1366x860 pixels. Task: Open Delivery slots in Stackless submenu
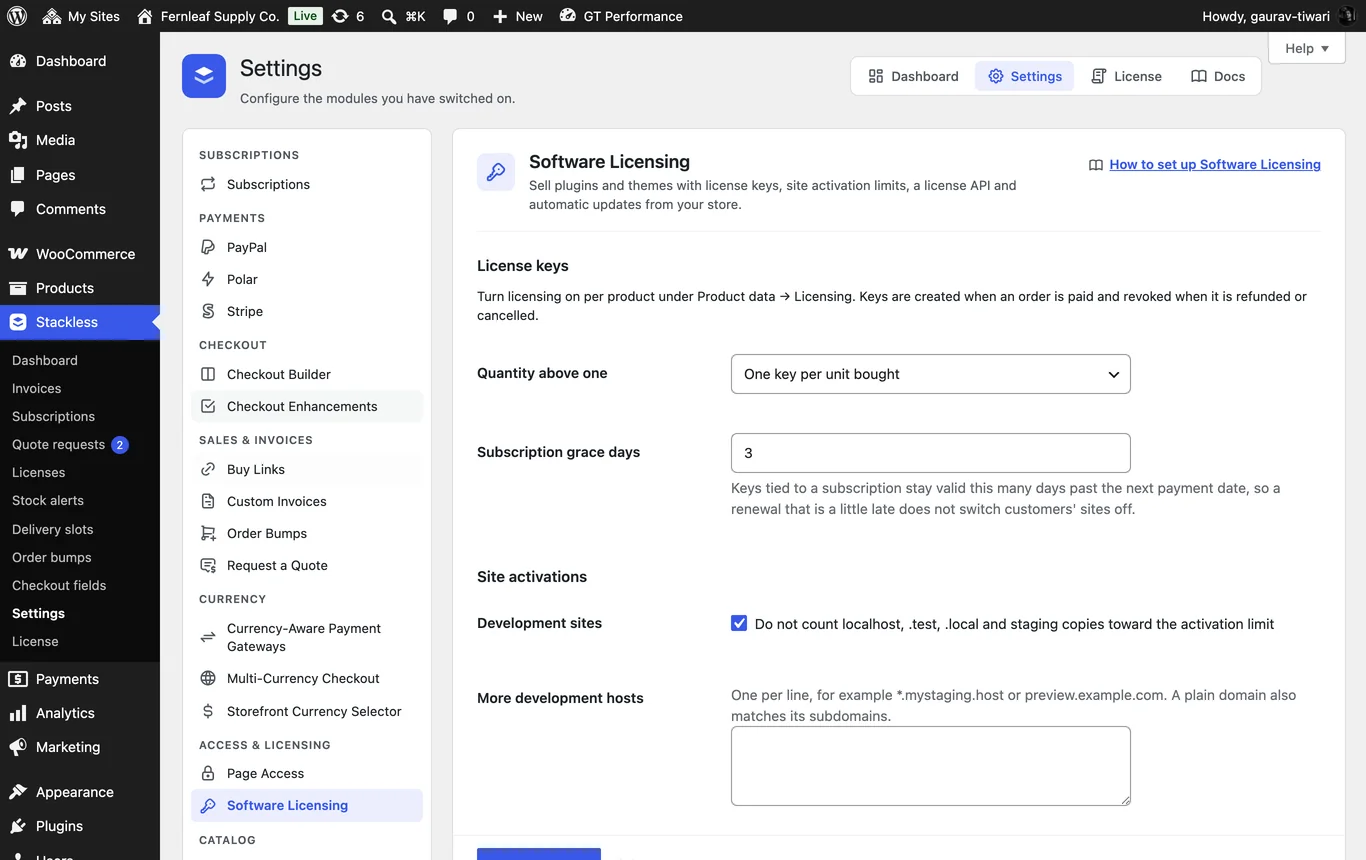[52, 529]
